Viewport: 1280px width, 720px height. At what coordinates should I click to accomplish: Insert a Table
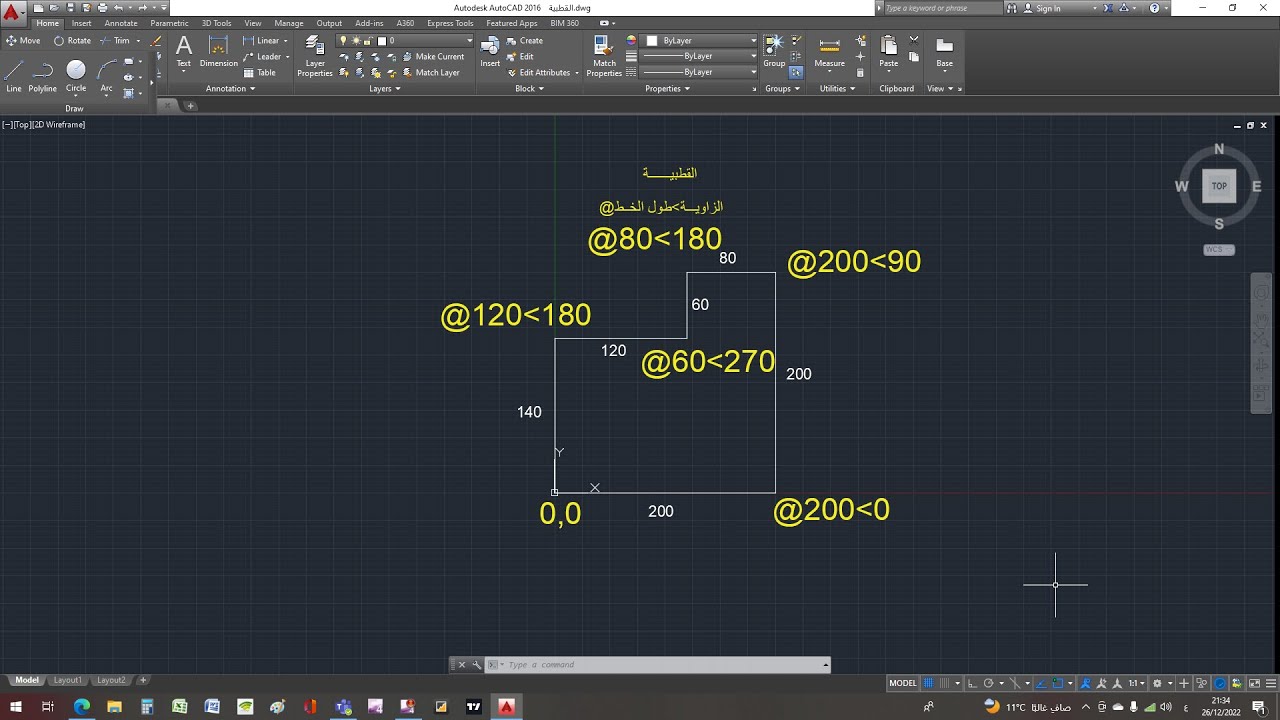(x=259, y=73)
